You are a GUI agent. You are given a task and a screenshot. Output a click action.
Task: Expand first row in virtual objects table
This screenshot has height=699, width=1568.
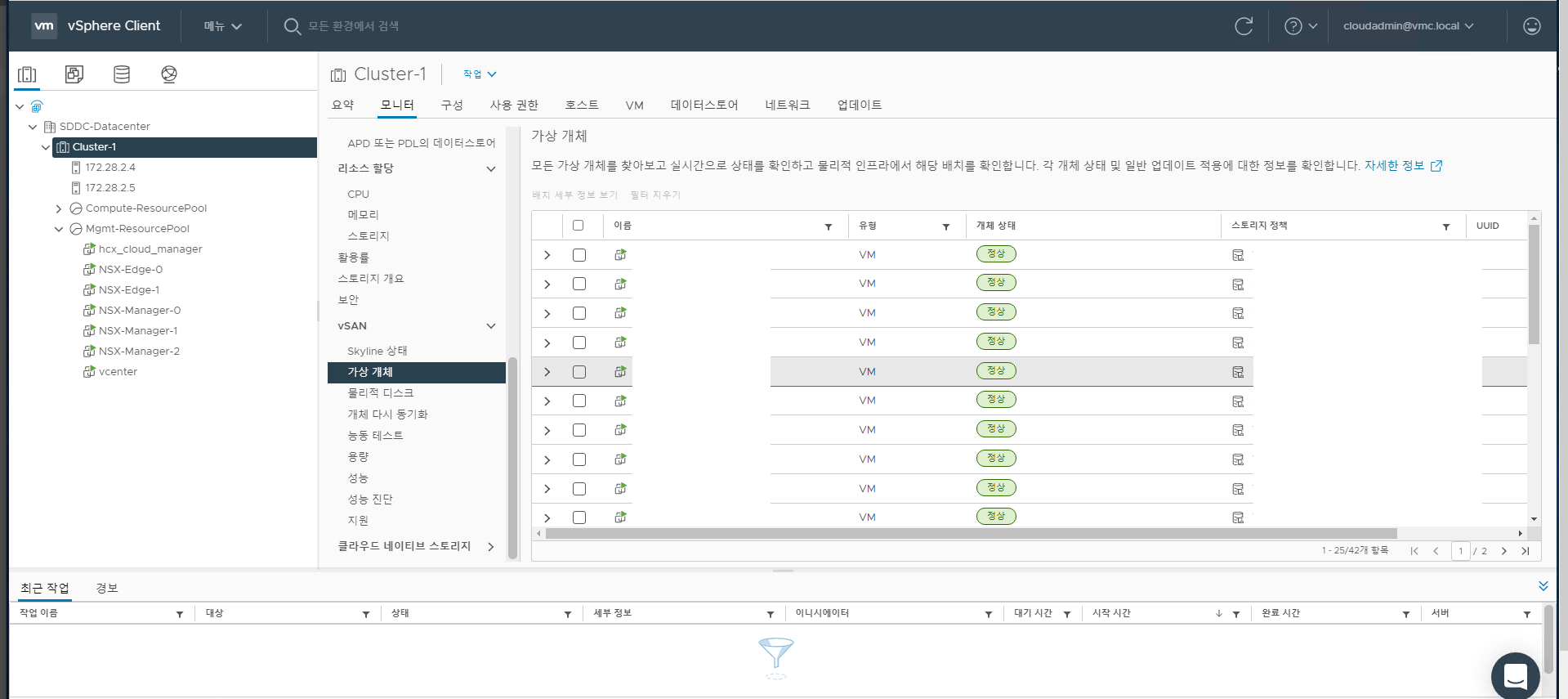coord(547,255)
